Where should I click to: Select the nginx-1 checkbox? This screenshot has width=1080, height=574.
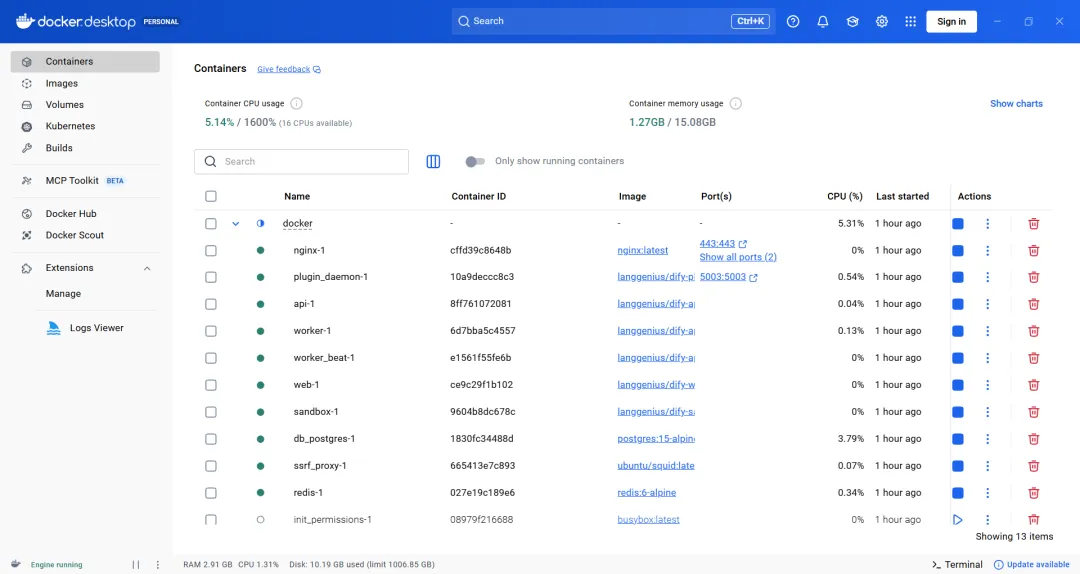[x=211, y=250]
